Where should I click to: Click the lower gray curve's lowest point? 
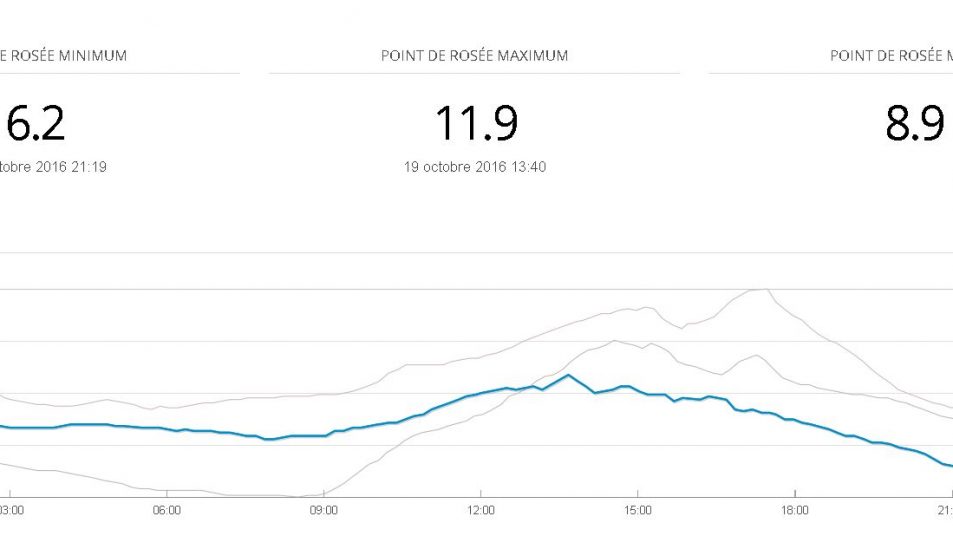[298, 496]
